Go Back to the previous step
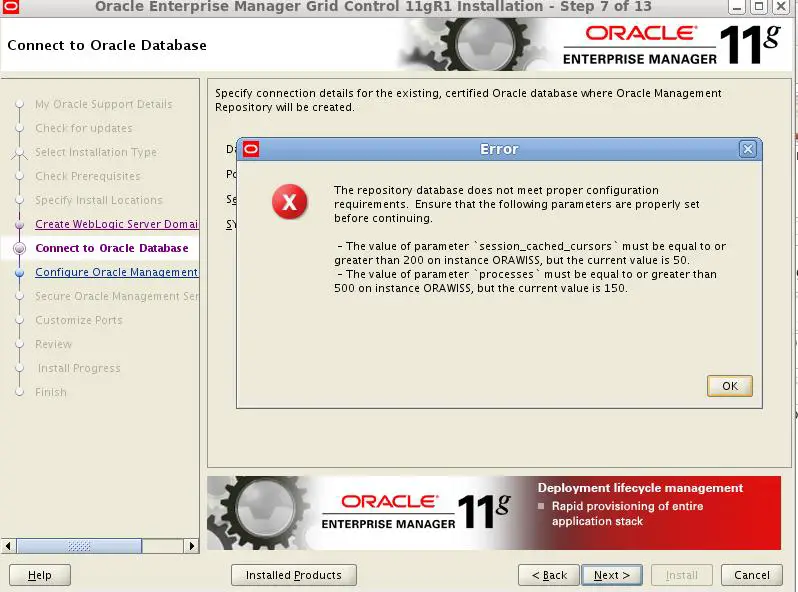Viewport: 798px width, 592px height. click(x=549, y=575)
